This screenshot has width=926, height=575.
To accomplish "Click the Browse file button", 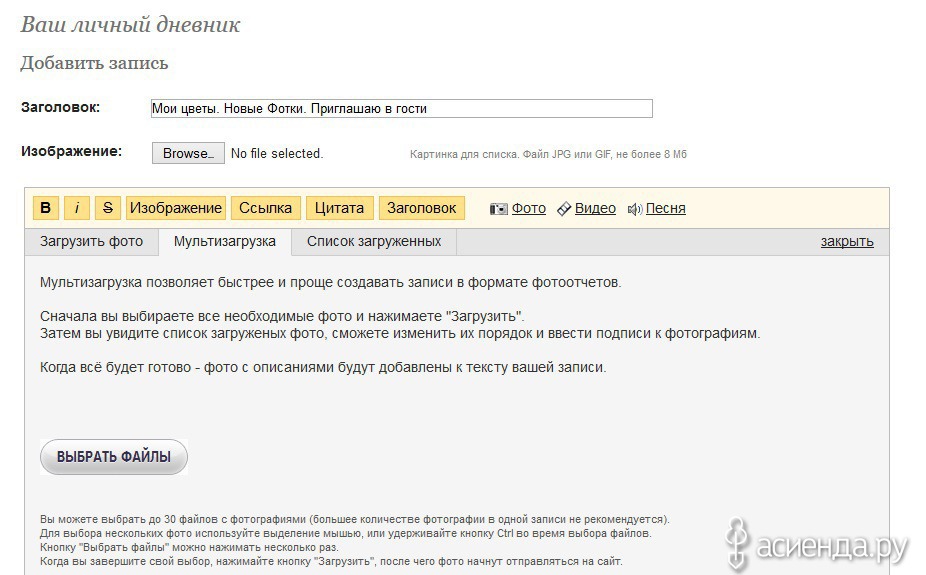I will [x=188, y=153].
